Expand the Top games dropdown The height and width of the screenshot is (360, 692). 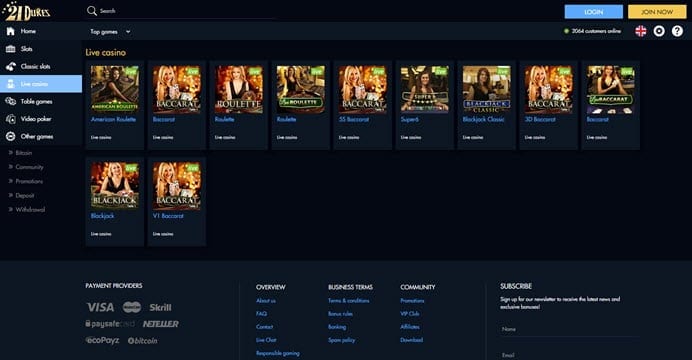click(110, 32)
